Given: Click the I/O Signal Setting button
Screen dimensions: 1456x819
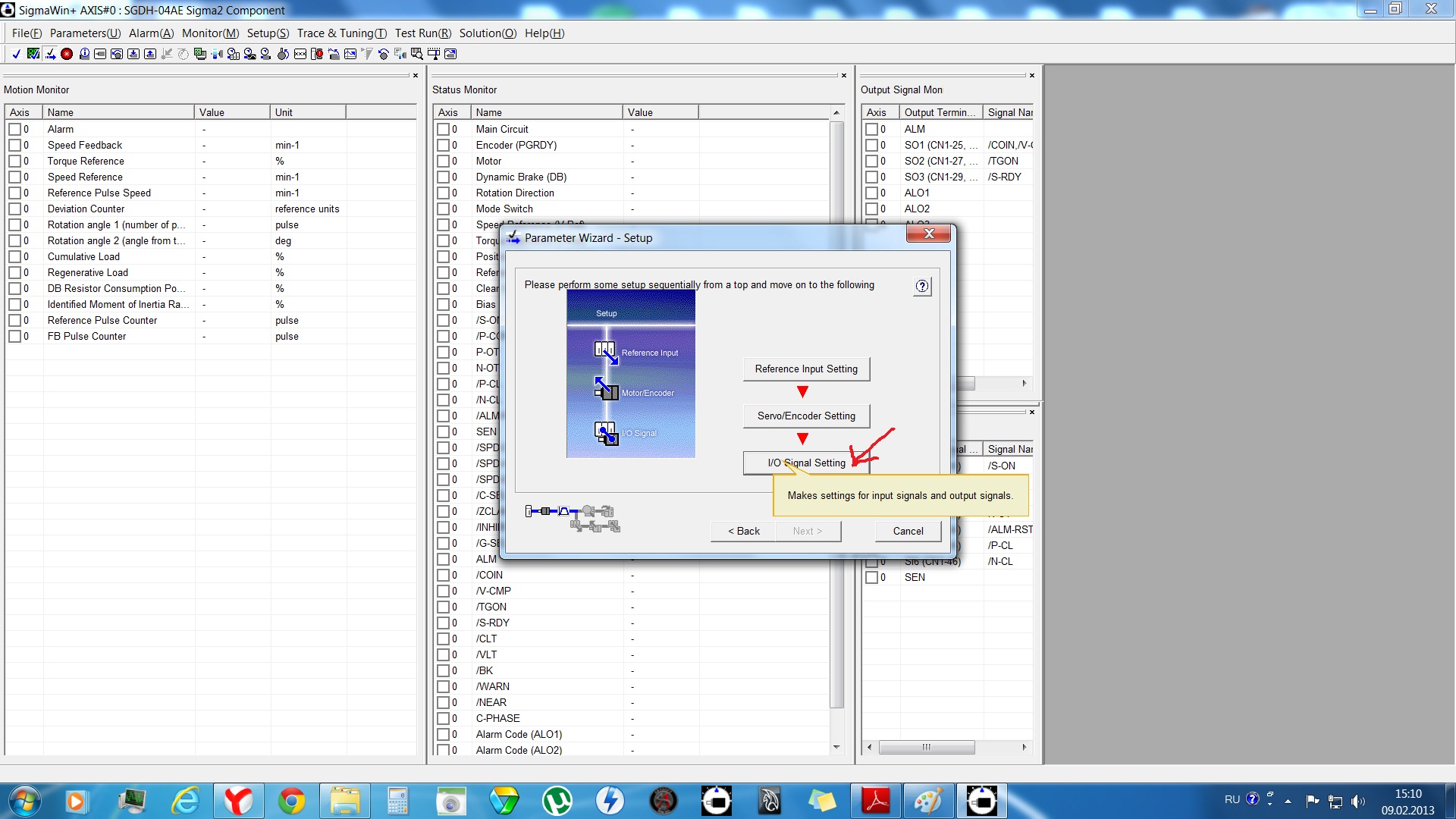Looking at the screenshot, I should point(805,463).
